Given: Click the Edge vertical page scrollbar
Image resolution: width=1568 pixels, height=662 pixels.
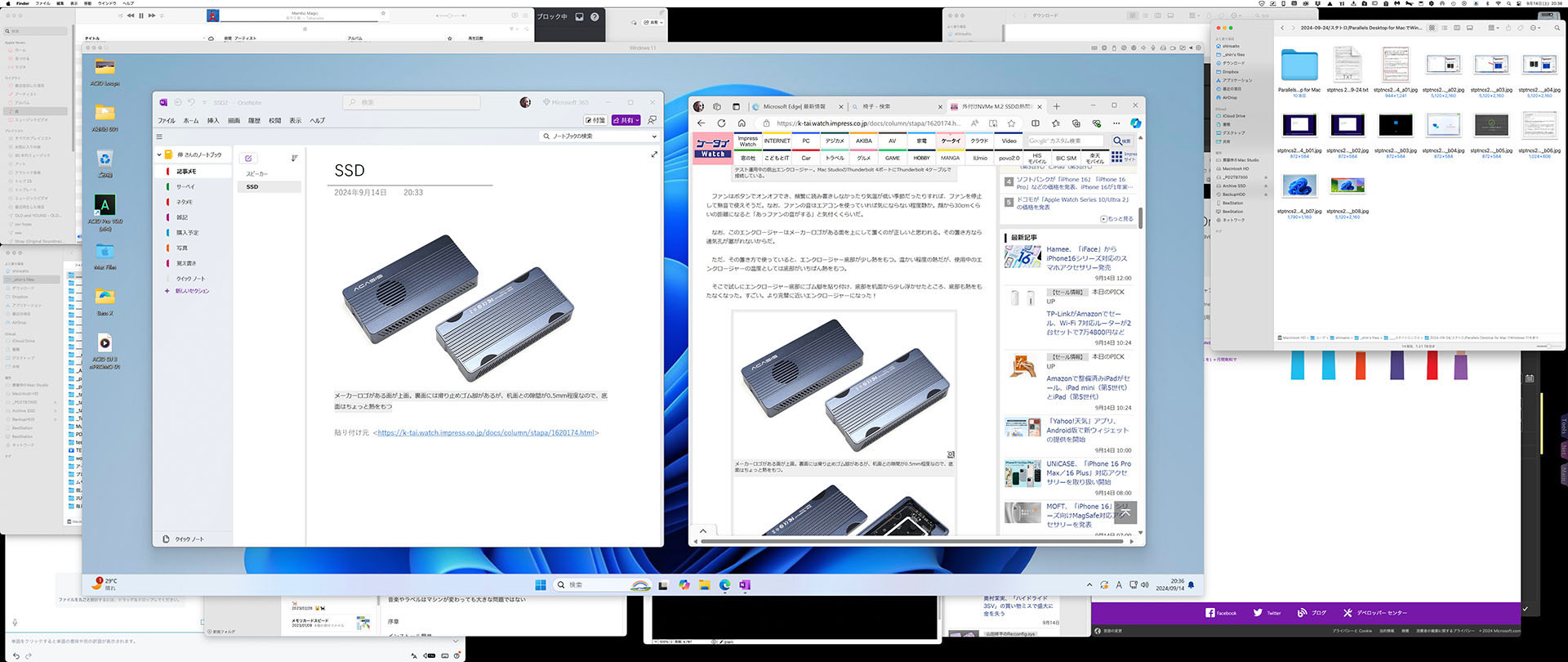Looking at the screenshot, I should [x=1140, y=218].
